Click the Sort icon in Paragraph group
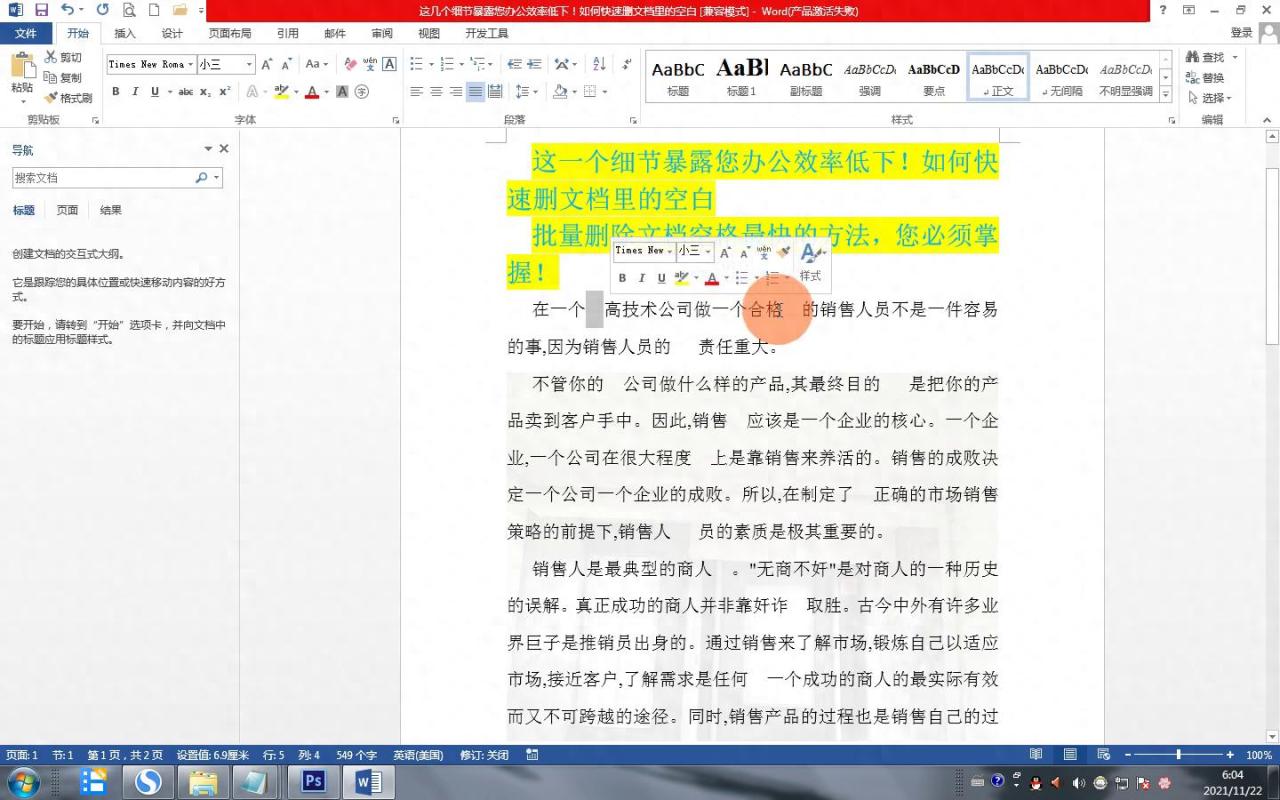 (598, 63)
